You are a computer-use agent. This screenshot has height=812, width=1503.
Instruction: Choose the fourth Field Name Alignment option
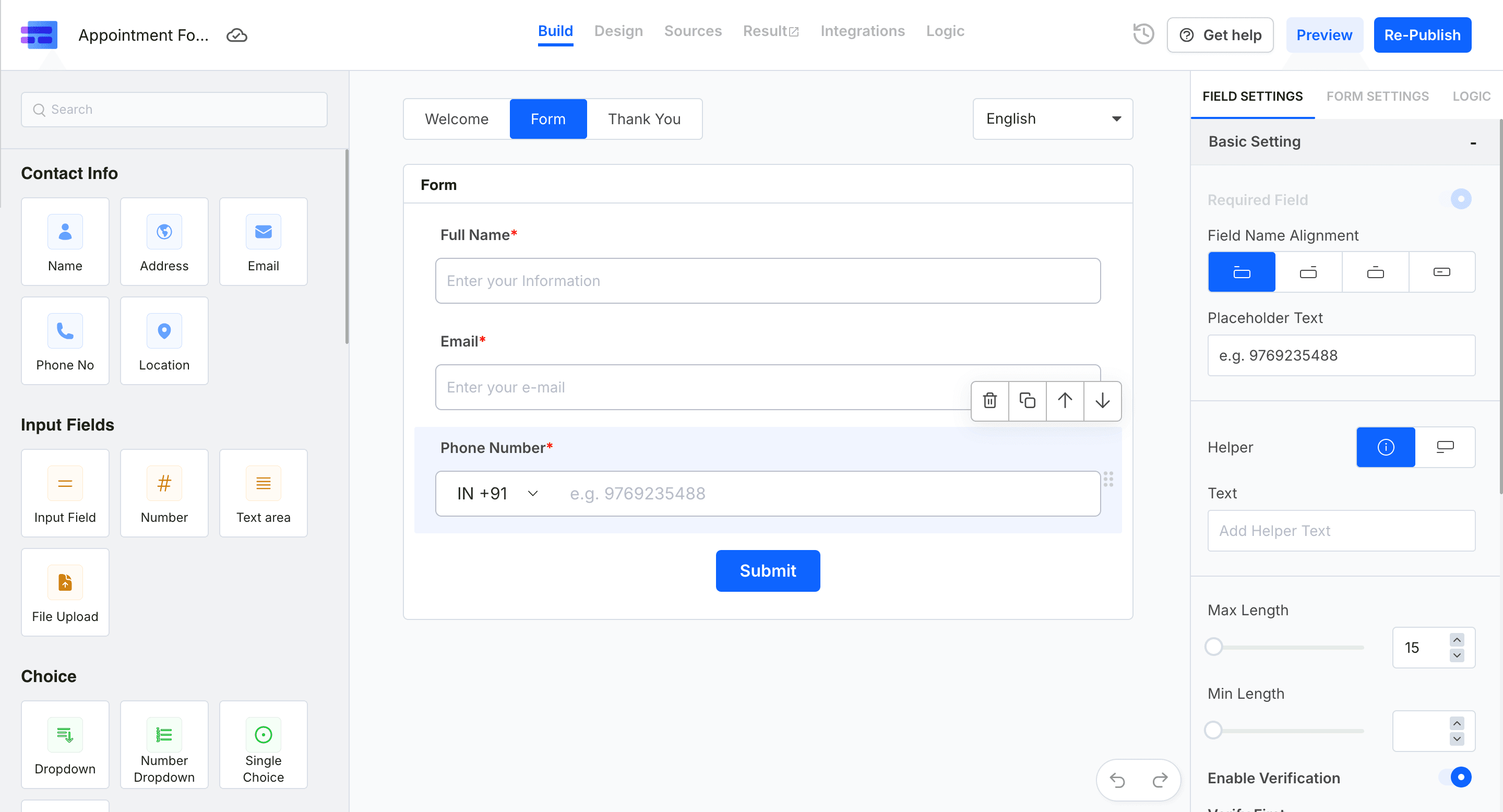point(1442,272)
